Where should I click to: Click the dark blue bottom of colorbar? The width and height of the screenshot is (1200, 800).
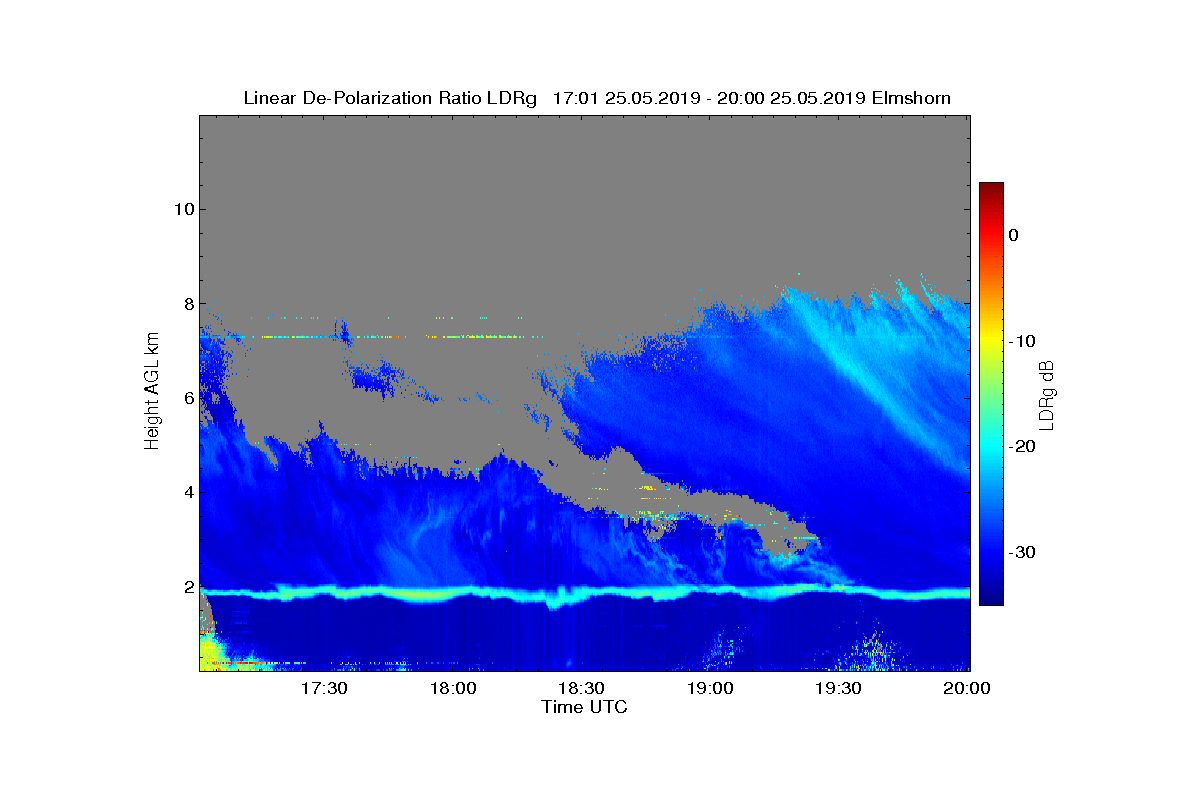tap(991, 596)
